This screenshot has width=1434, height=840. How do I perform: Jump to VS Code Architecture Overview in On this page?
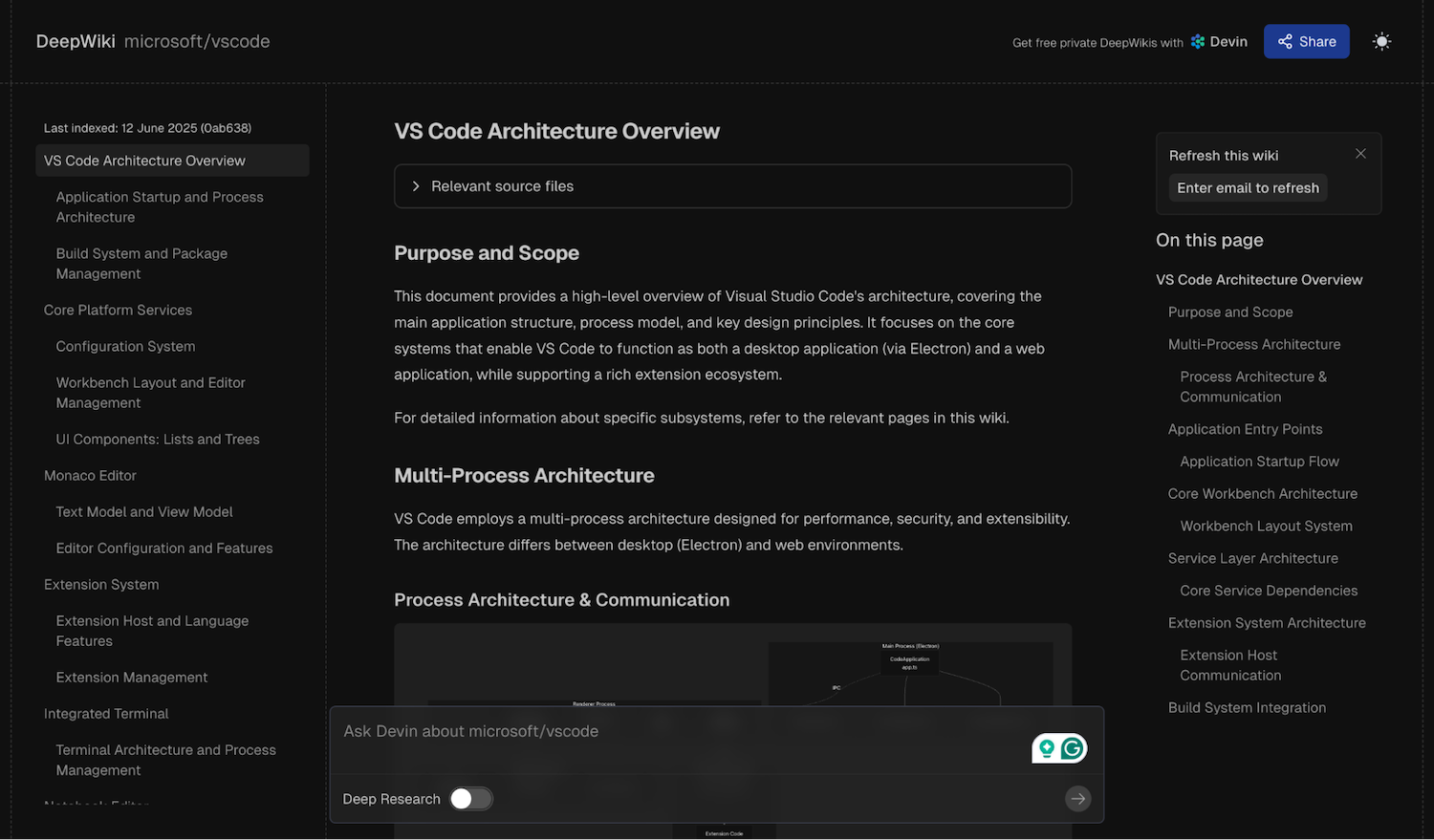1259,280
